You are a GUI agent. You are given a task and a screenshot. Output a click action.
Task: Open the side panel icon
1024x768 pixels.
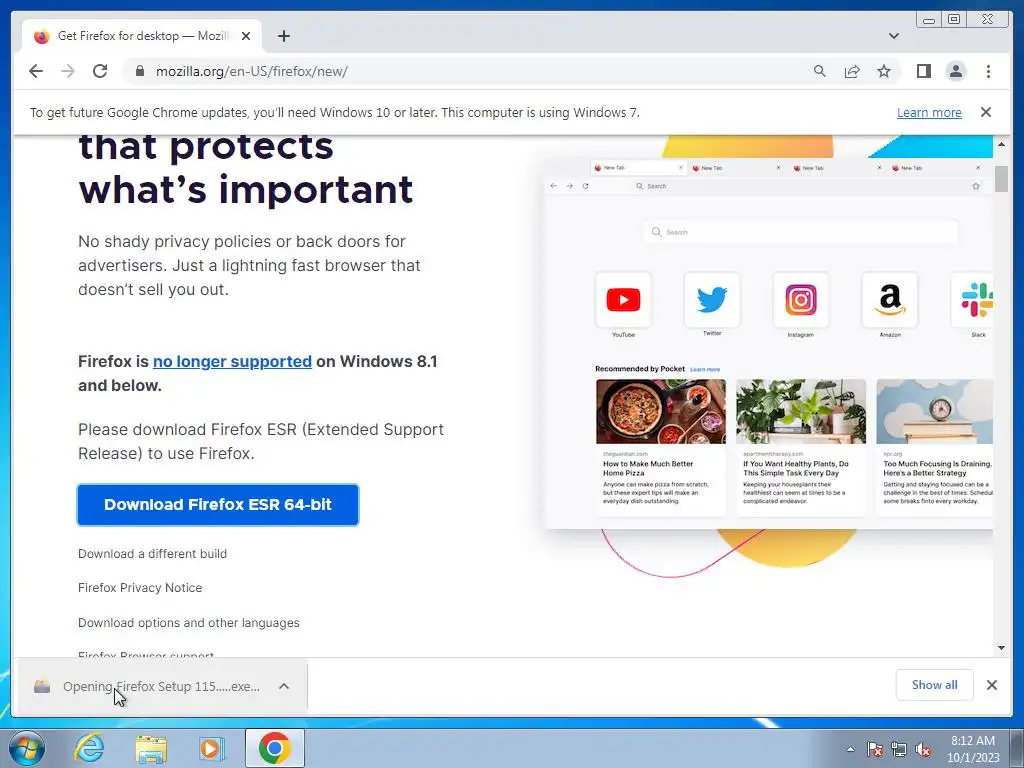tap(923, 71)
